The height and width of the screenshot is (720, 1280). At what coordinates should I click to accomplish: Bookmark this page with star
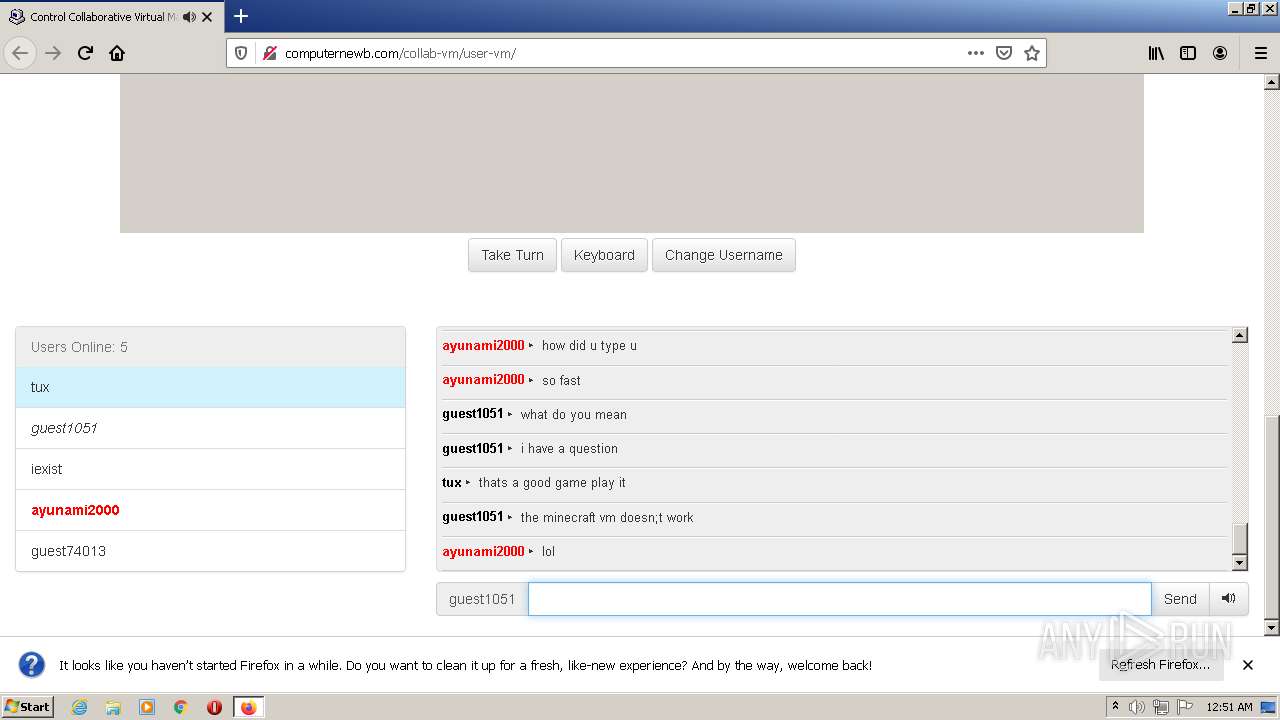1032,53
